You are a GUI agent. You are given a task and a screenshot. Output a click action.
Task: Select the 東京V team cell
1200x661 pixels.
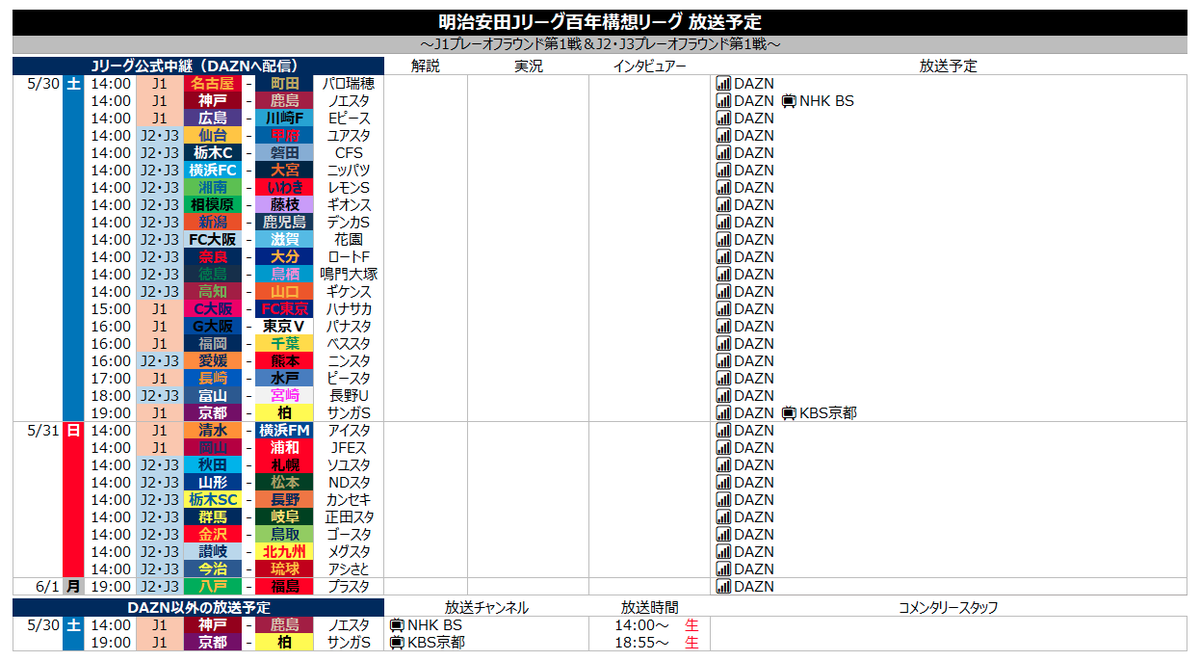coord(284,326)
